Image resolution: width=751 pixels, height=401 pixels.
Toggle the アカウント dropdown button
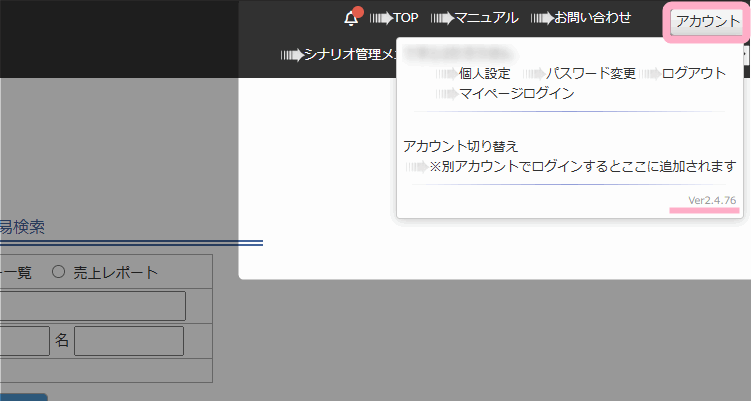coord(707,22)
